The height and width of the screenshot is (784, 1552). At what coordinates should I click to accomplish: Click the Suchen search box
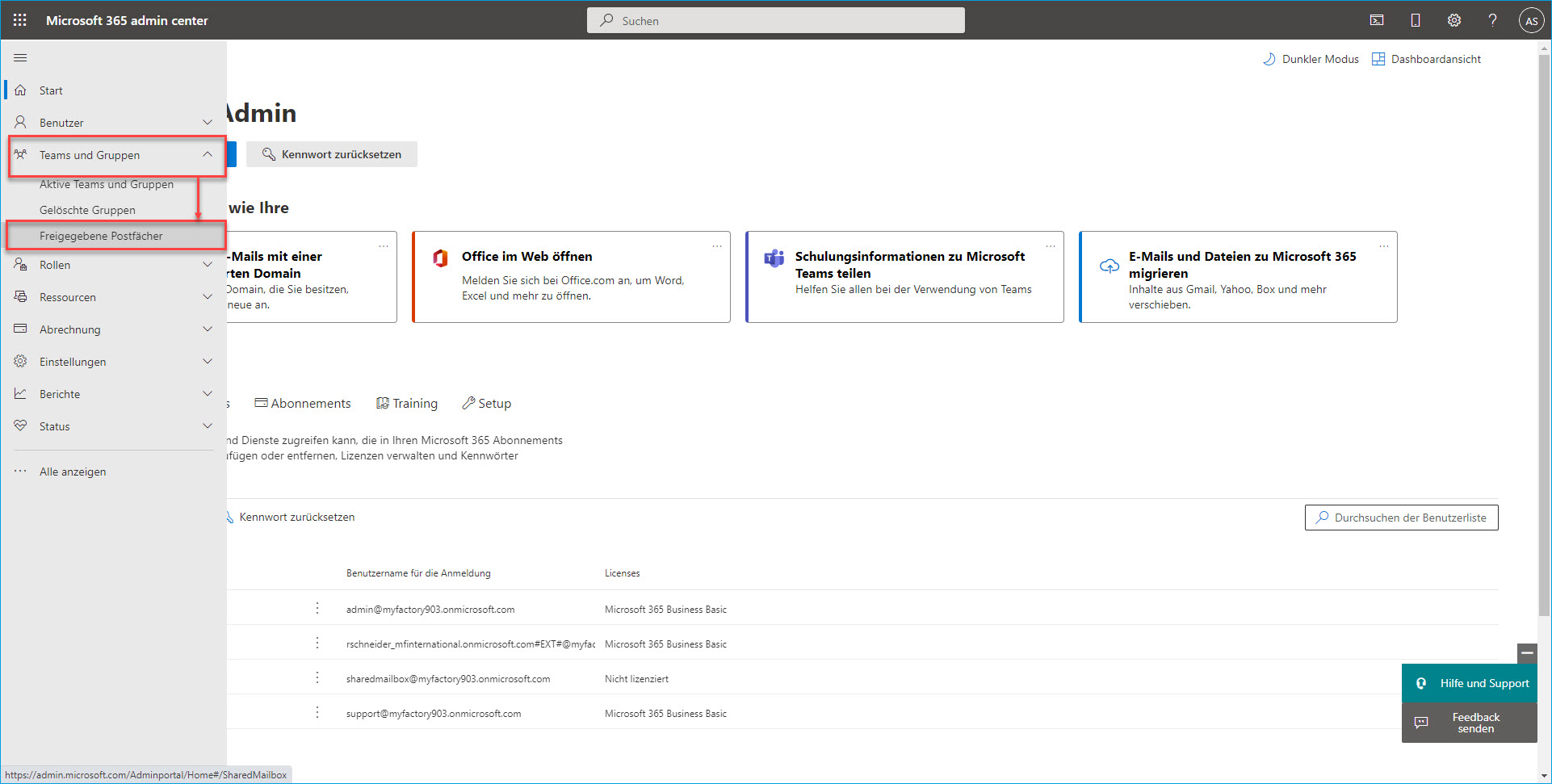(x=775, y=21)
